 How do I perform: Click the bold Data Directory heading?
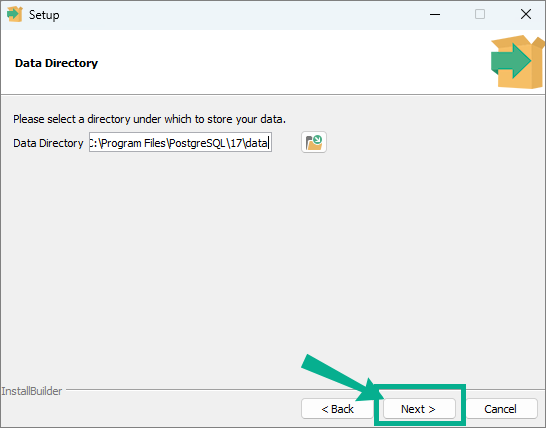[56, 63]
